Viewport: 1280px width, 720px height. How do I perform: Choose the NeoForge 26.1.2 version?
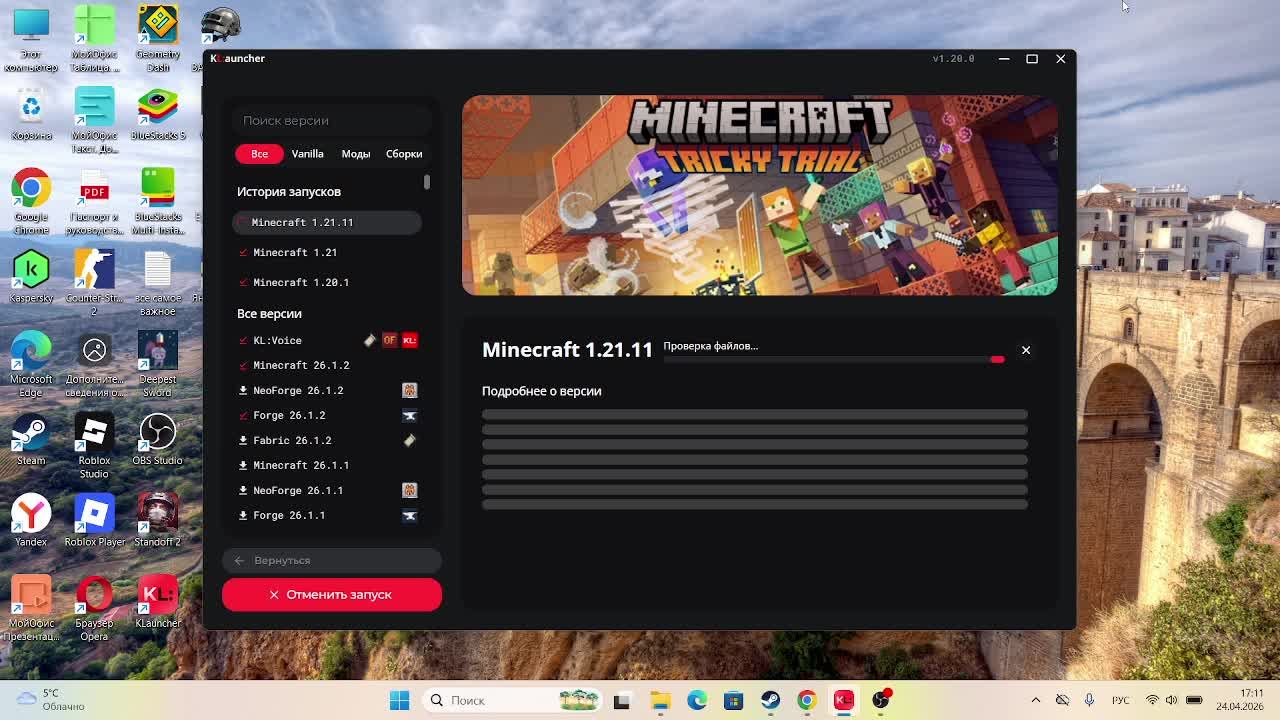click(x=327, y=390)
